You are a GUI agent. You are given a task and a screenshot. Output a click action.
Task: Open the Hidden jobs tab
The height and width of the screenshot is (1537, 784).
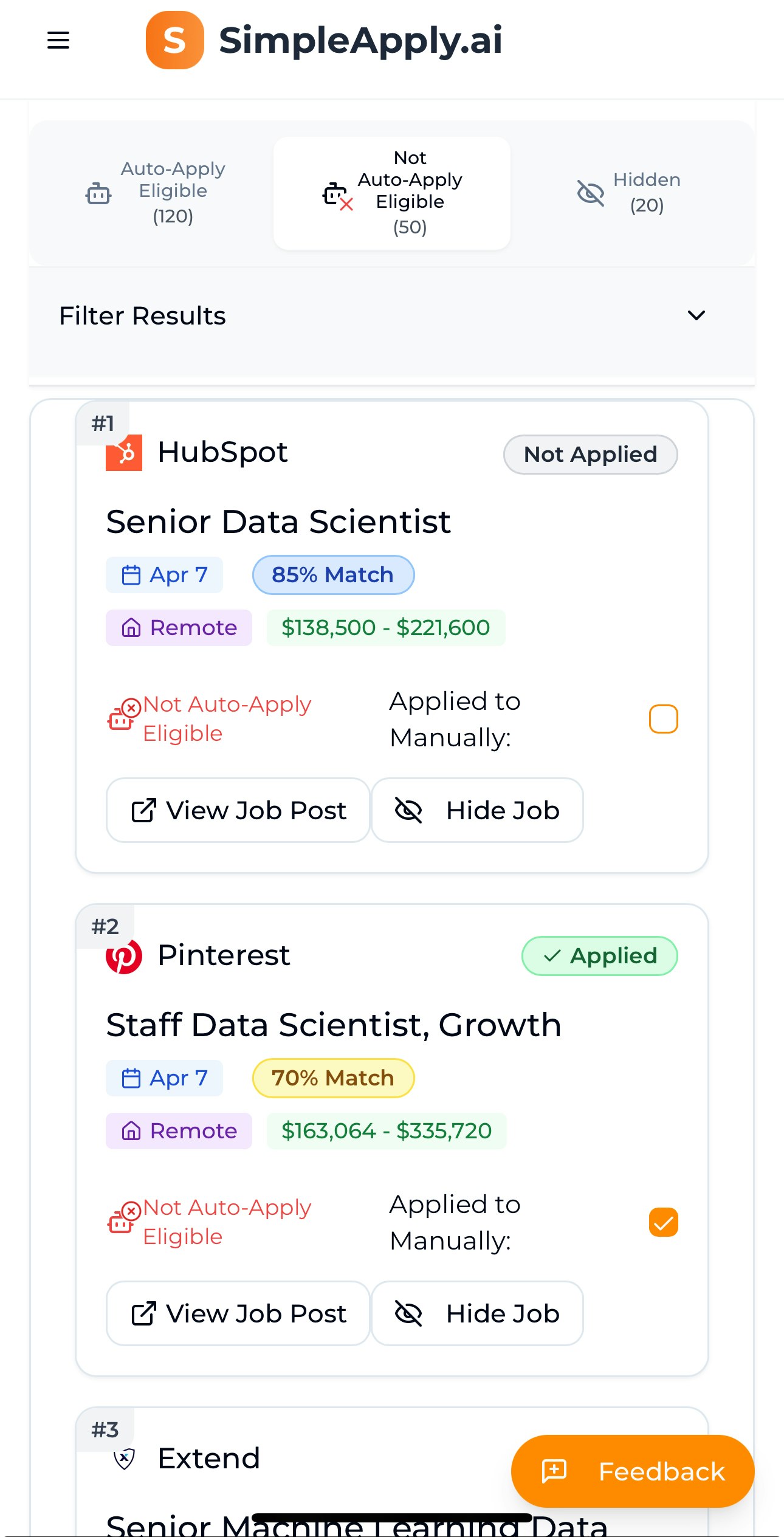[629, 193]
